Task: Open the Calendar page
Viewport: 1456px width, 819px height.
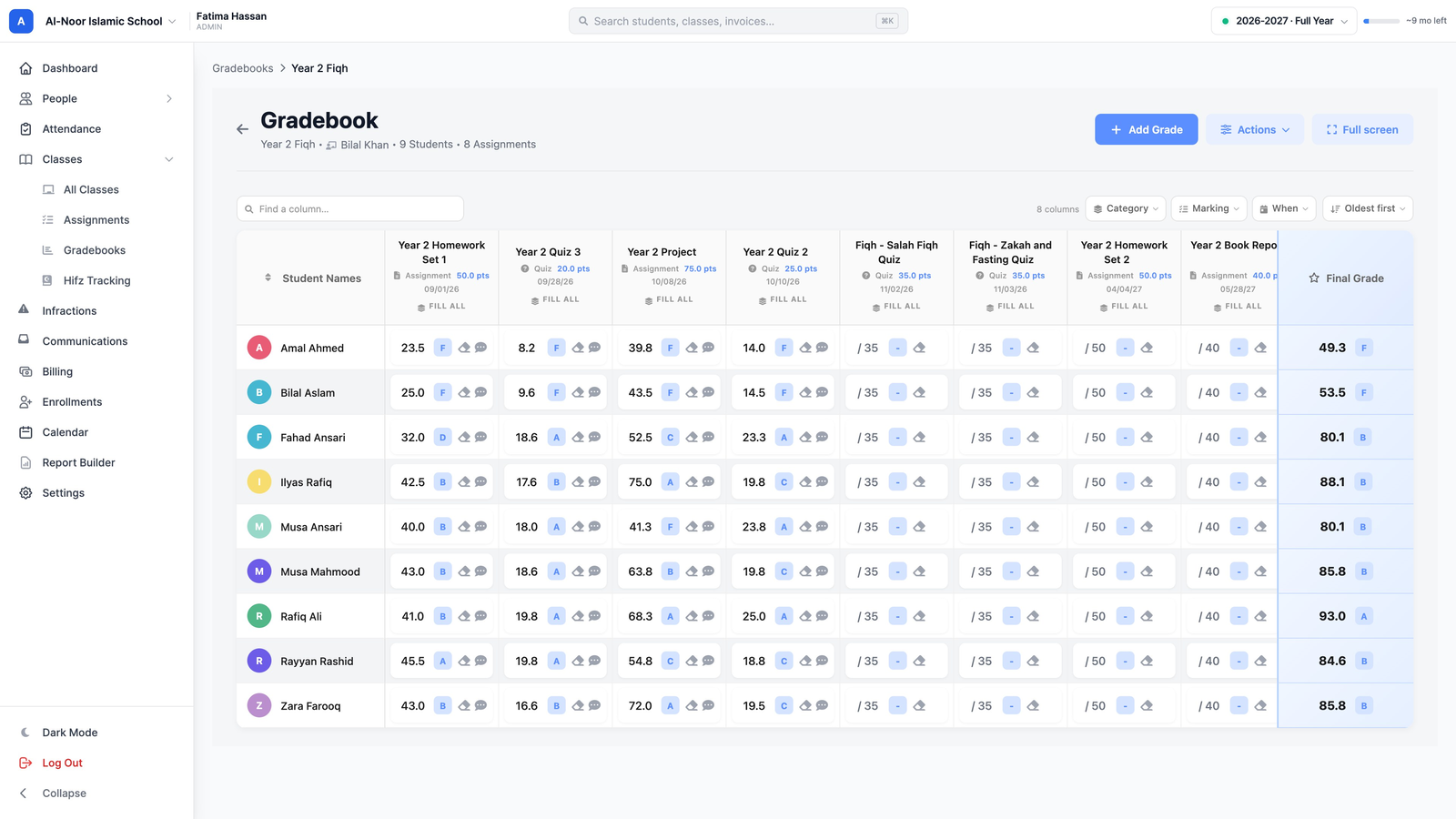Action: [x=65, y=432]
